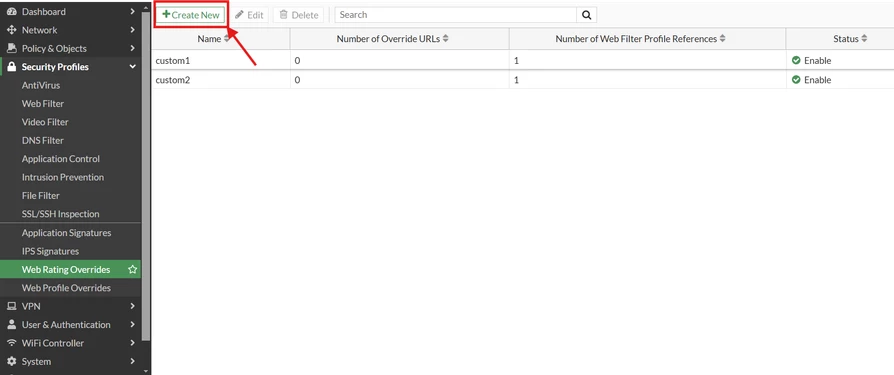Click profile references value 1 for custom2
Viewport: 894px width, 375px height.
pyautogui.click(x=517, y=80)
